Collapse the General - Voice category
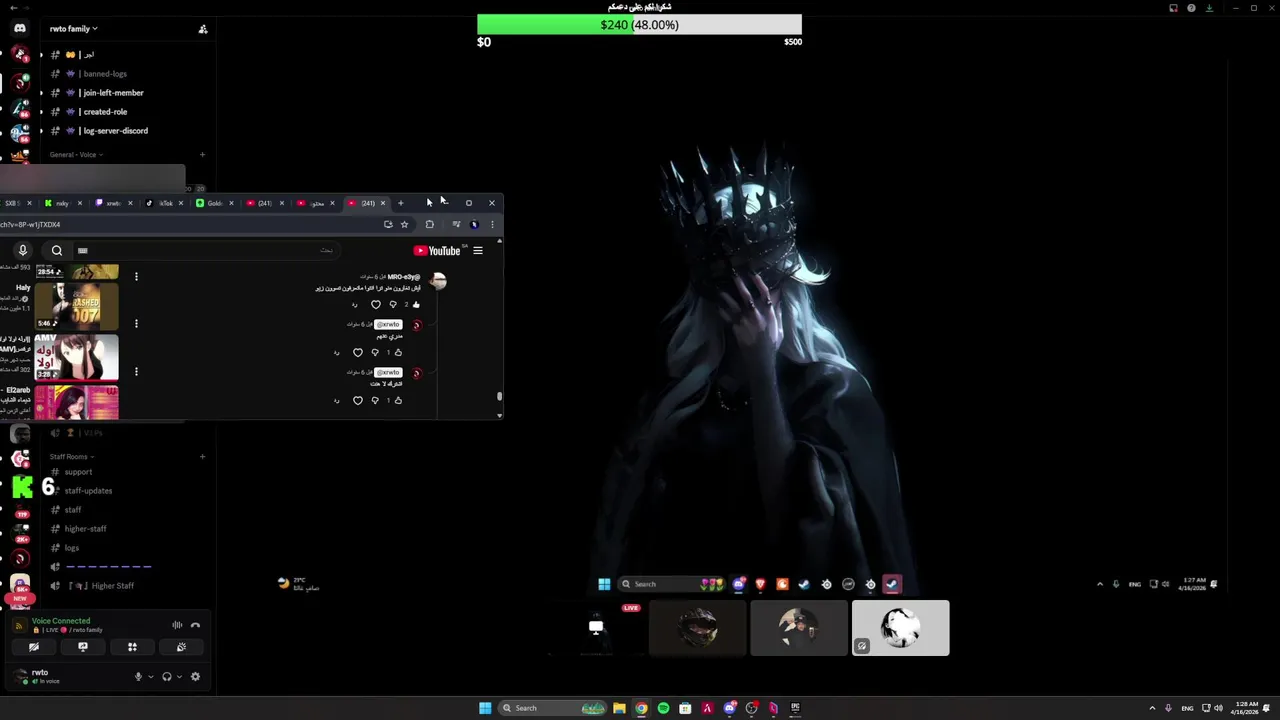This screenshot has width=1280, height=720. [x=77, y=155]
